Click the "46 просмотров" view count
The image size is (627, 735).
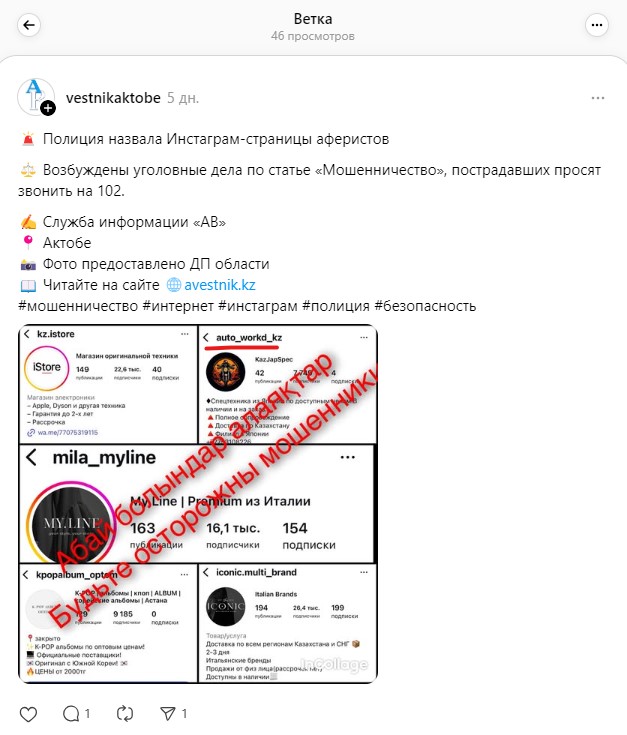tap(313, 36)
